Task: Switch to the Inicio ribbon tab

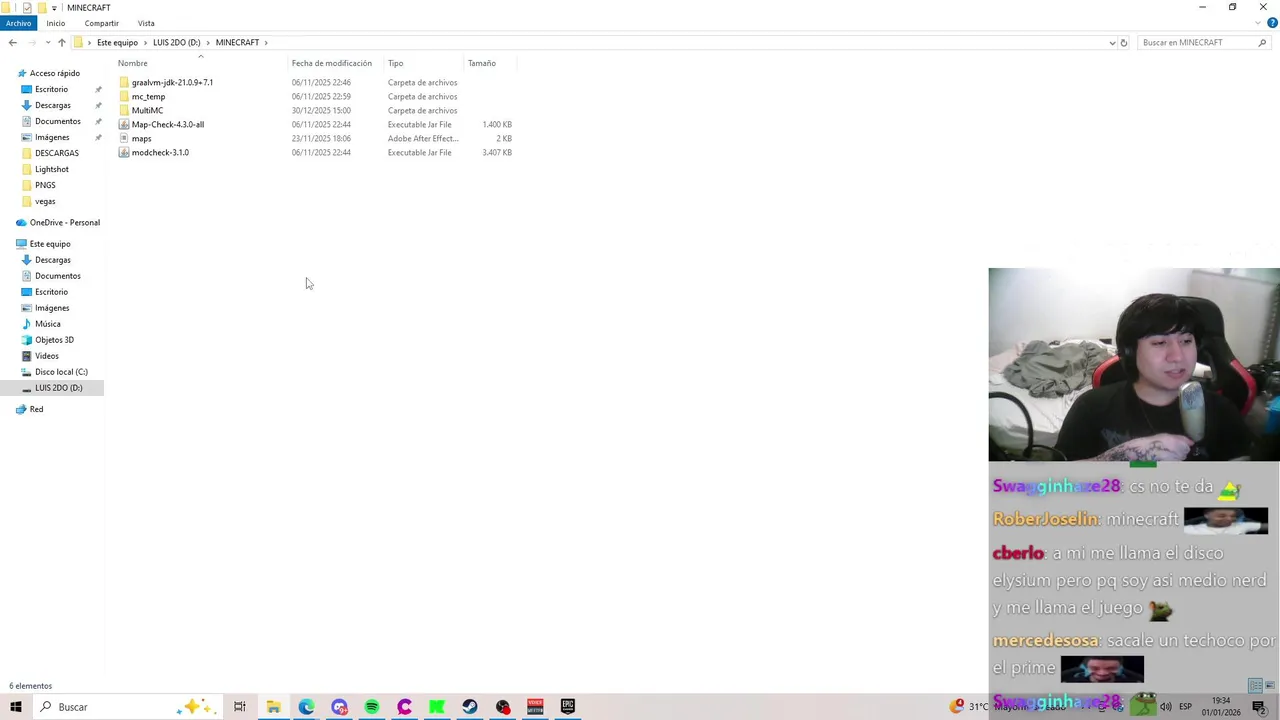Action: click(x=56, y=23)
